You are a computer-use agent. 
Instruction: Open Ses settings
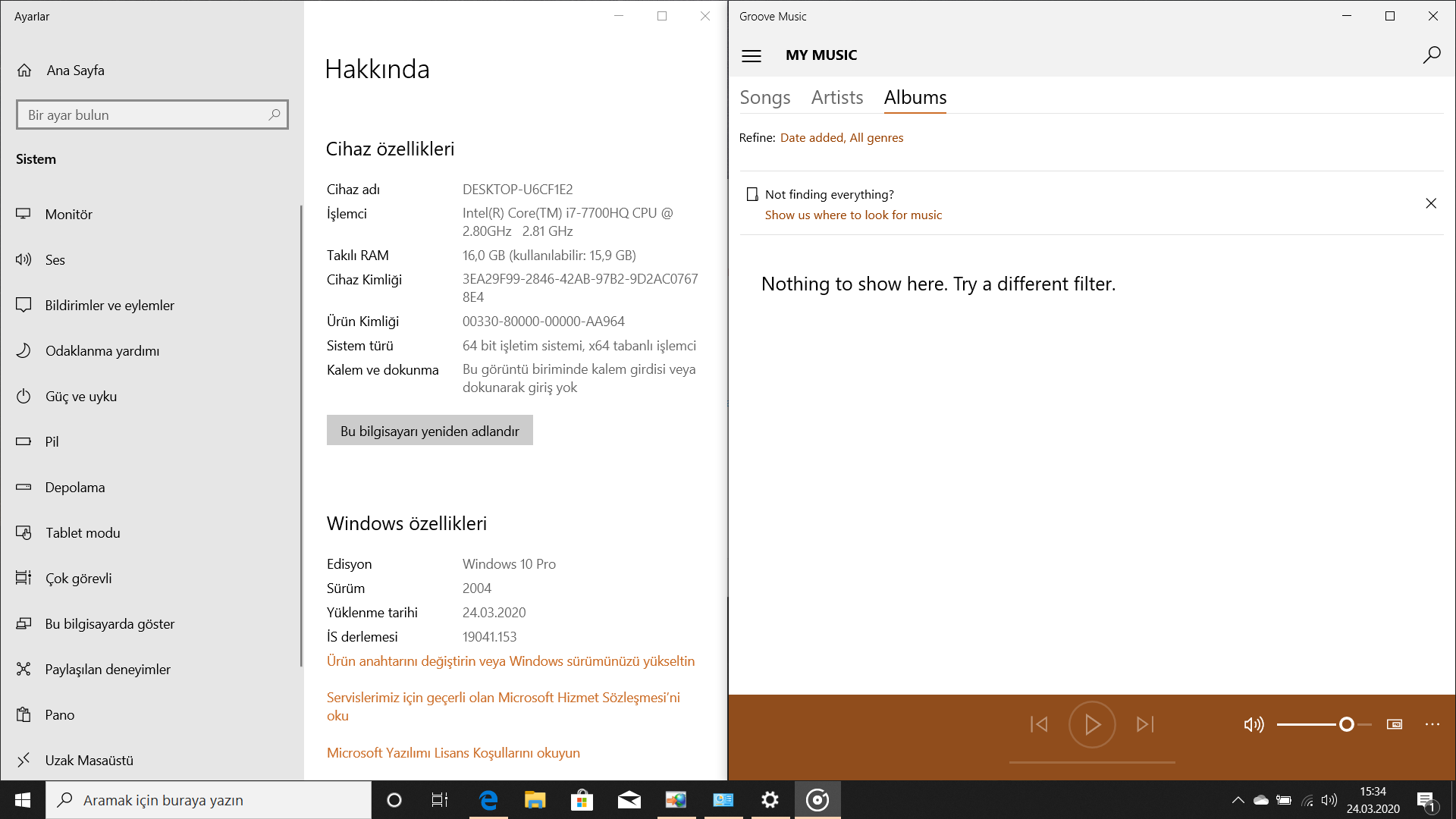152,259
